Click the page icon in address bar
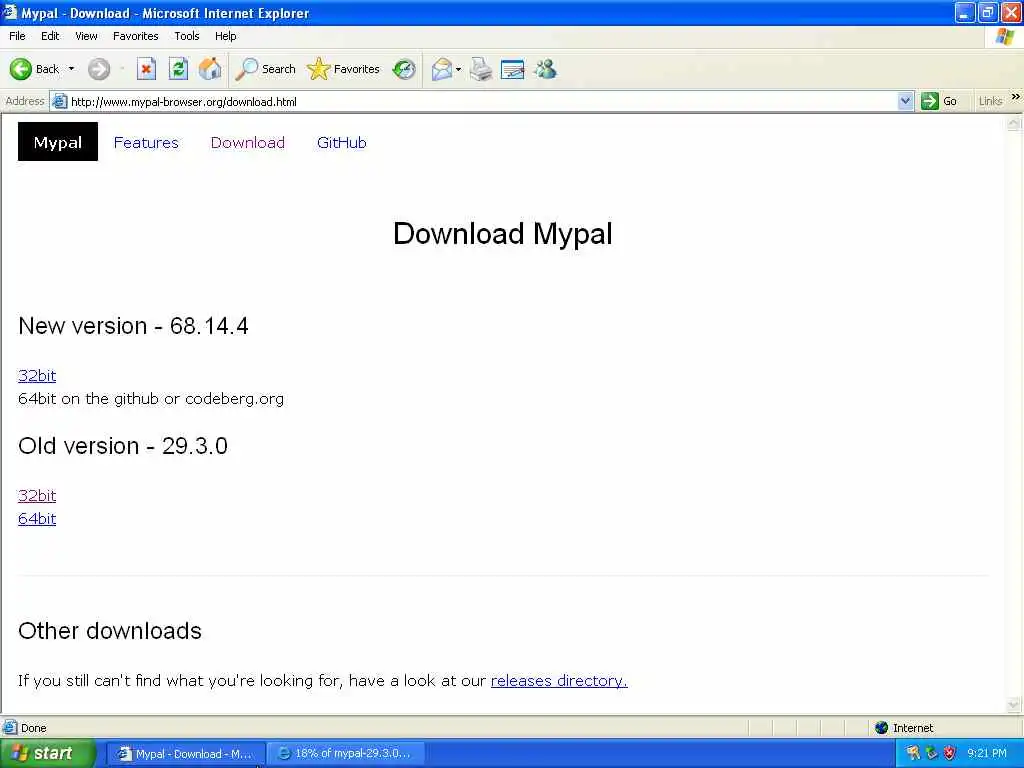Viewport: 1024px width, 768px height. 59,101
